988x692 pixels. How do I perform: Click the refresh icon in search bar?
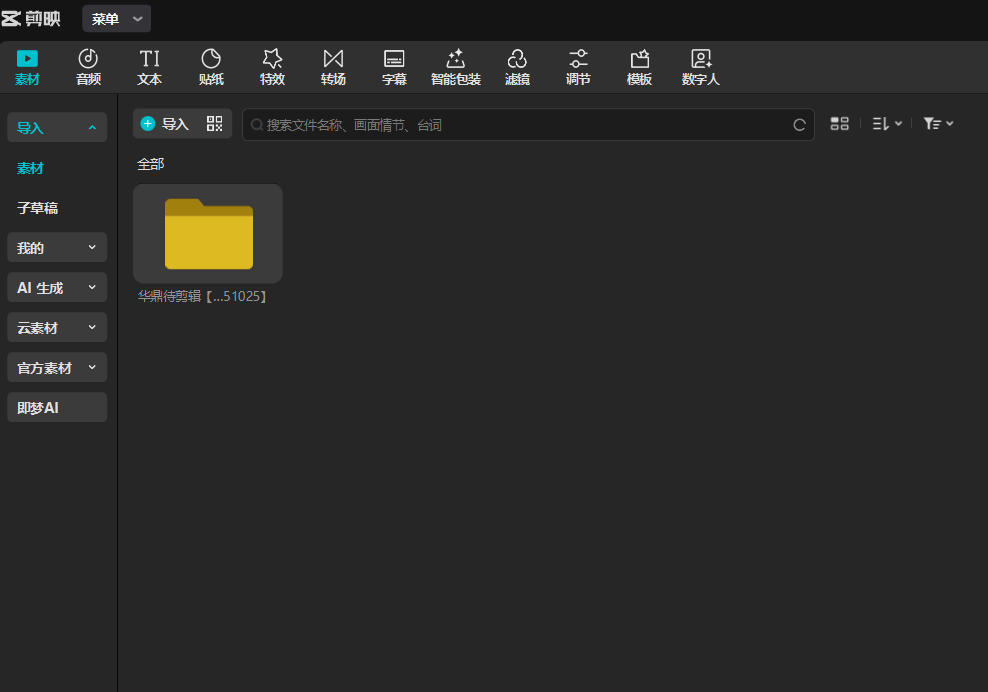799,125
